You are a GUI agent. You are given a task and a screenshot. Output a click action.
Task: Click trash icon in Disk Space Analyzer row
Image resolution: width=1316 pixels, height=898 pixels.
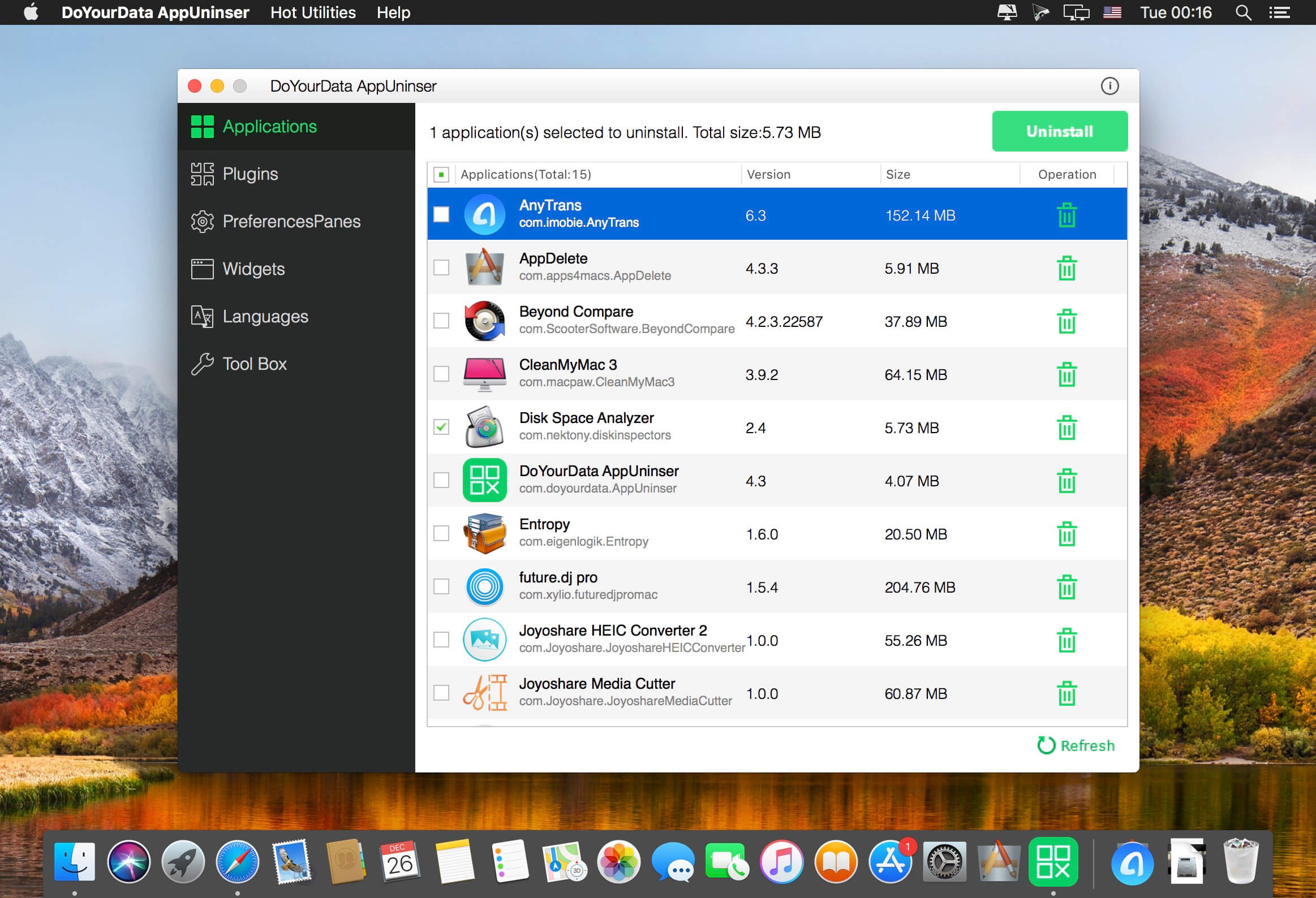[1066, 428]
